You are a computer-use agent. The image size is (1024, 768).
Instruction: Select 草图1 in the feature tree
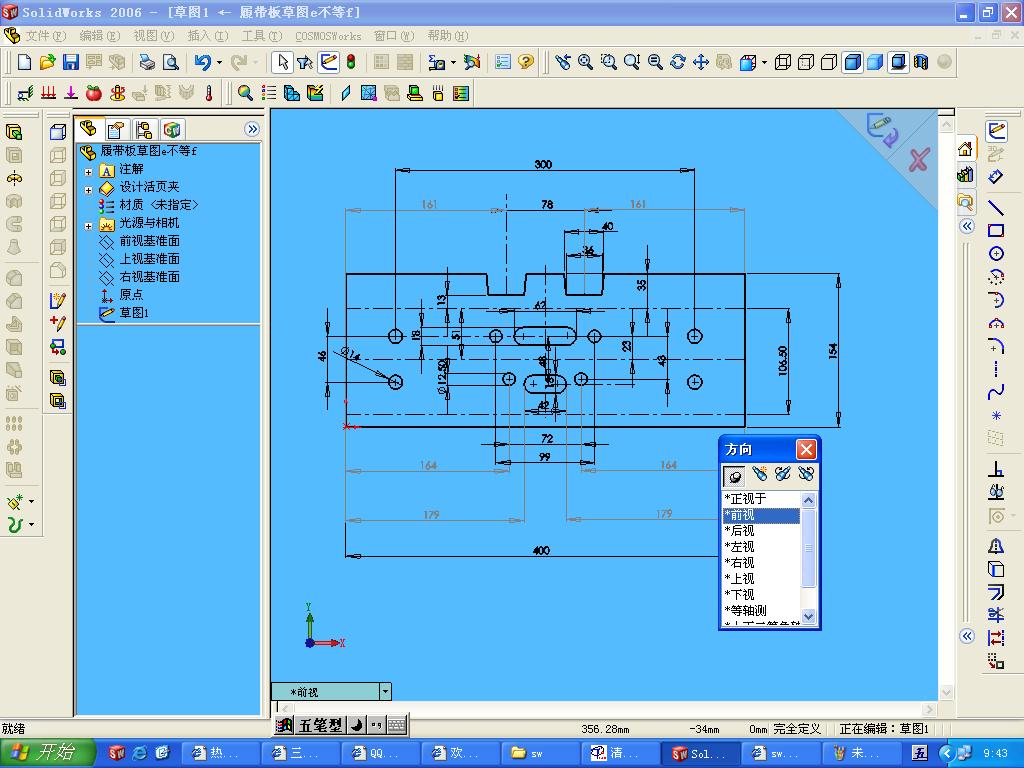[x=134, y=313]
